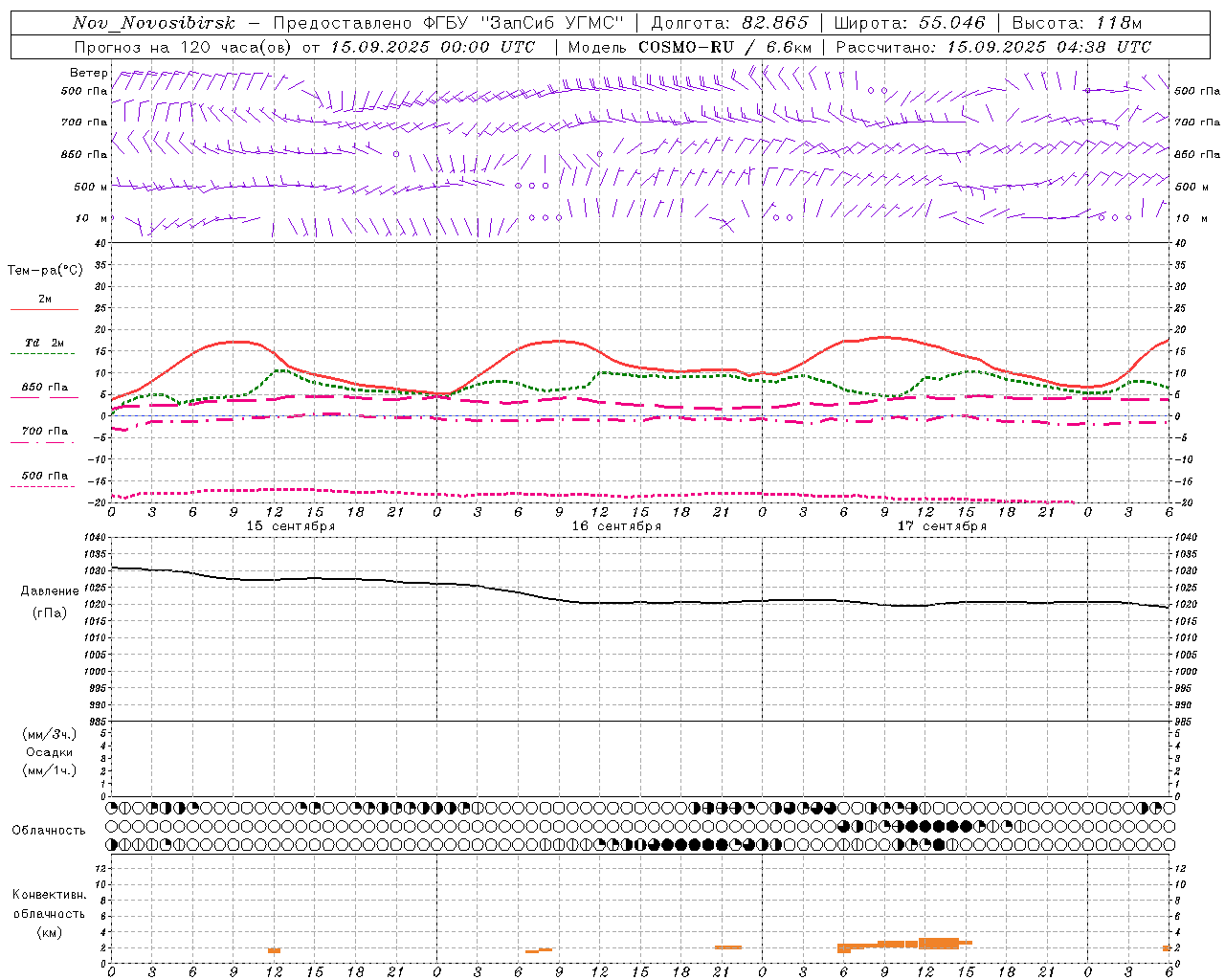Click the Td 2м dew point legend entry
The width and height of the screenshot is (1225, 980).
[45, 343]
